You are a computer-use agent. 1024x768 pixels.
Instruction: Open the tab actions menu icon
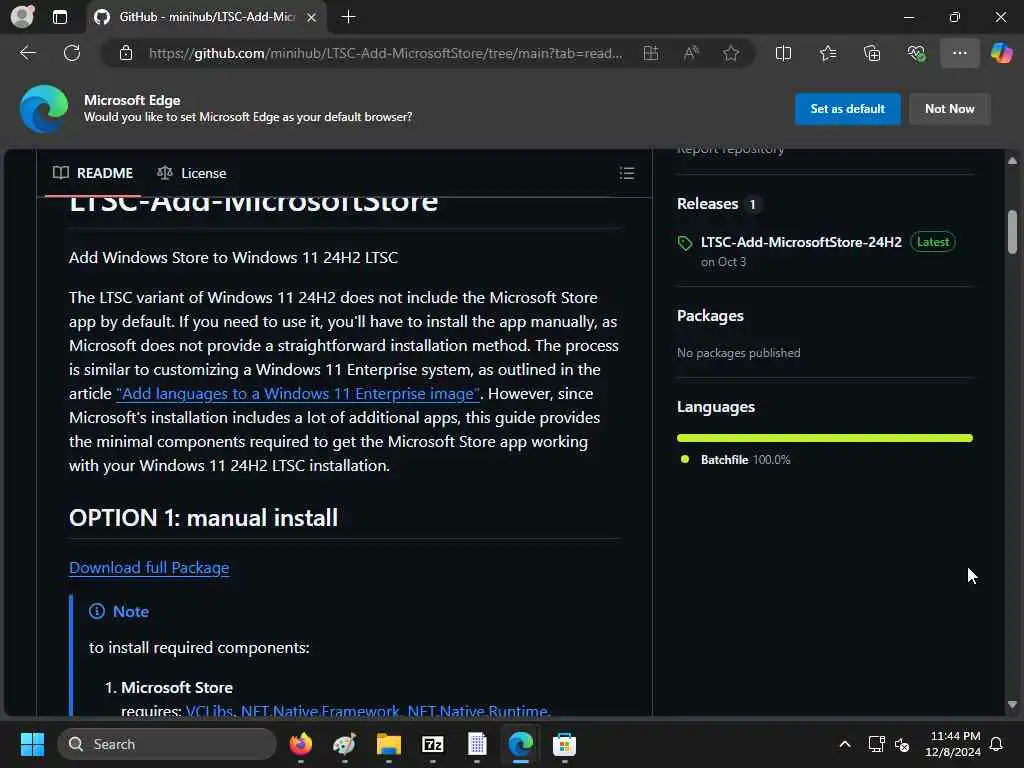point(60,17)
